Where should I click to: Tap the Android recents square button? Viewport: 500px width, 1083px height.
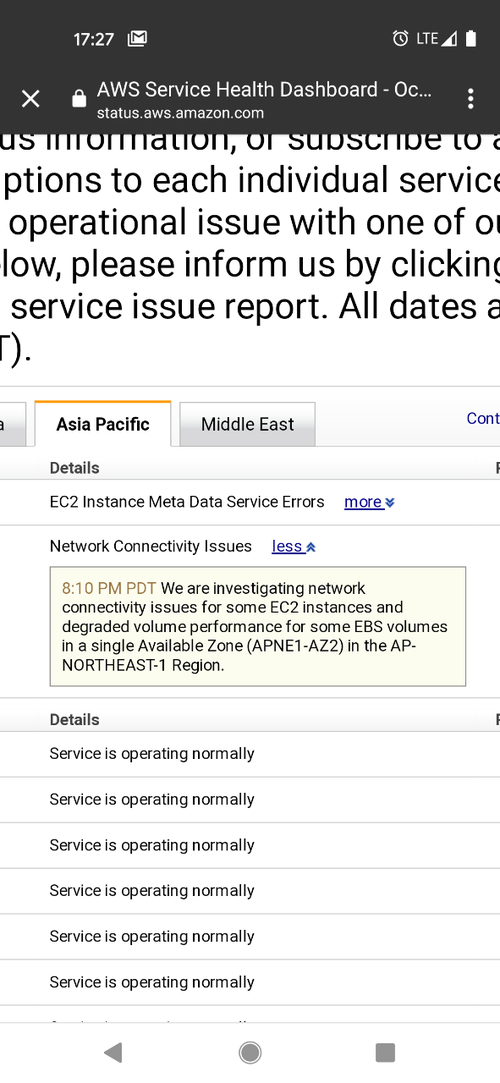[x=385, y=1053]
